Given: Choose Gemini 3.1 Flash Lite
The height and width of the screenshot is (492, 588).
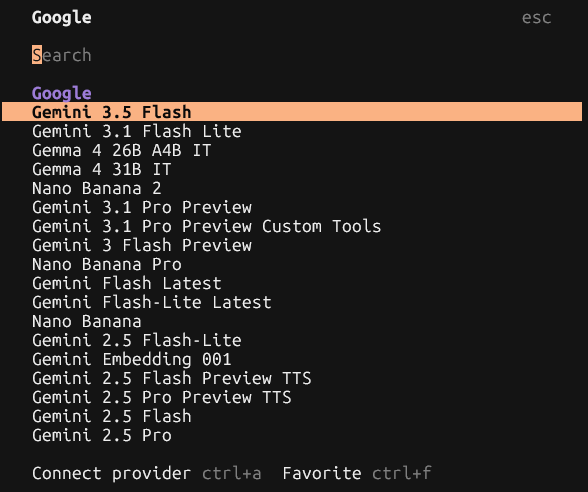Looking at the screenshot, I should [292, 131].
